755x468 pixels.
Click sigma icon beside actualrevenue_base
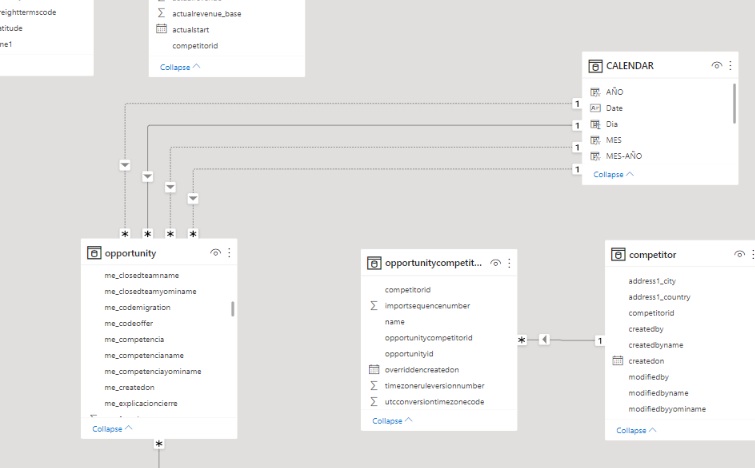point(161,13)
